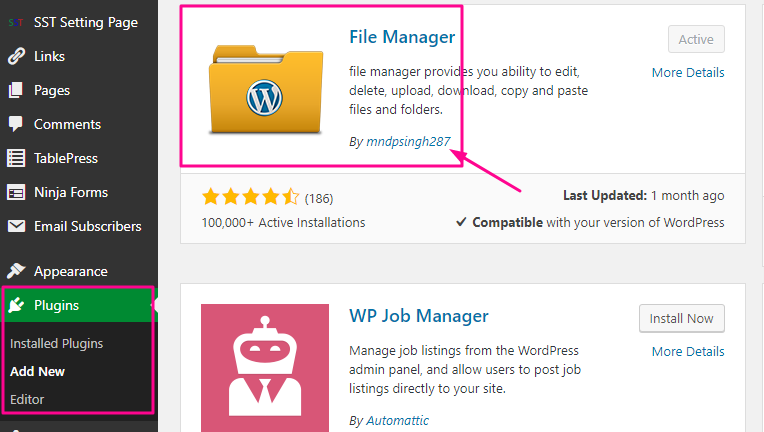Click the Plugins plug icon
This screenshot has height=432, width=764.
[x=16, y=305]
